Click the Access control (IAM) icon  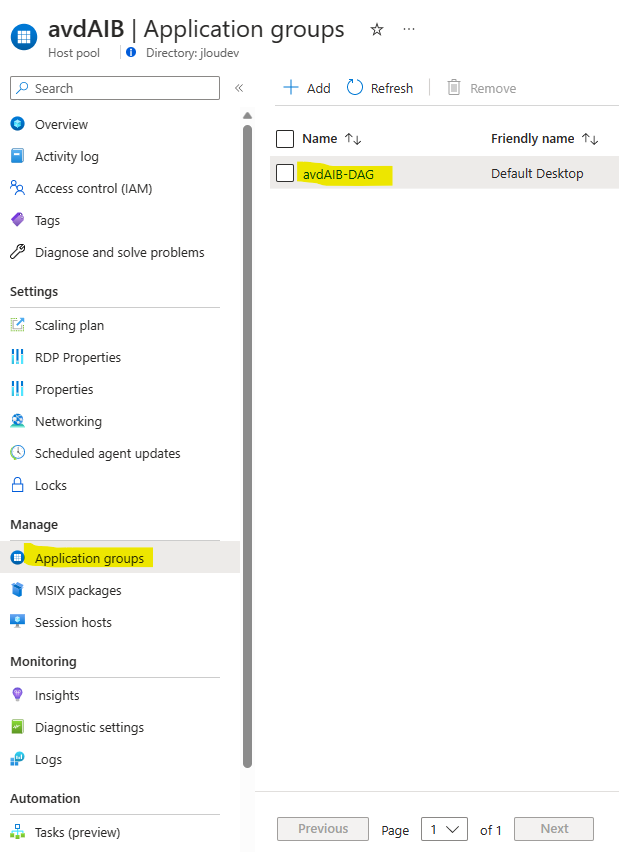pyautogui.click(x=17, y=188)
